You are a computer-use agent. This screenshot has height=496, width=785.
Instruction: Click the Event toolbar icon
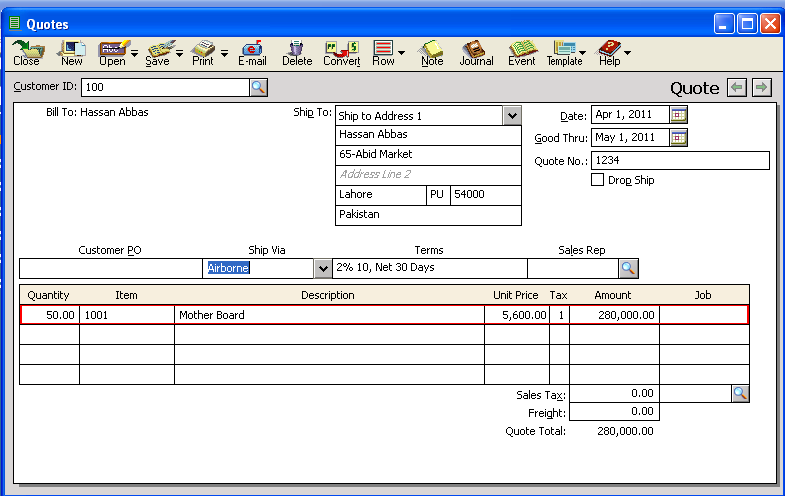(x=521, y=53)
